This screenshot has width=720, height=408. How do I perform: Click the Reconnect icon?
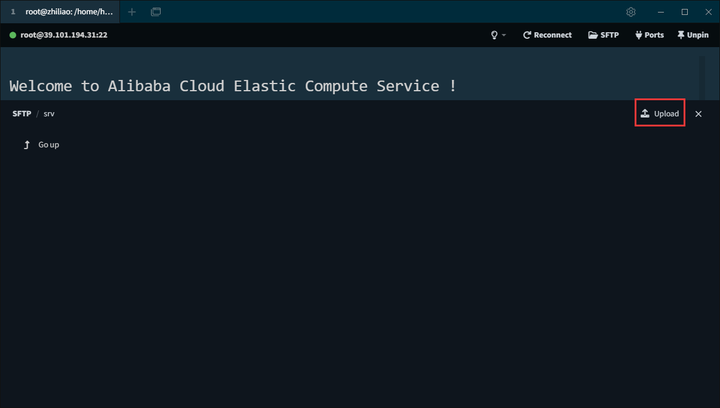[x=527, y=35]
